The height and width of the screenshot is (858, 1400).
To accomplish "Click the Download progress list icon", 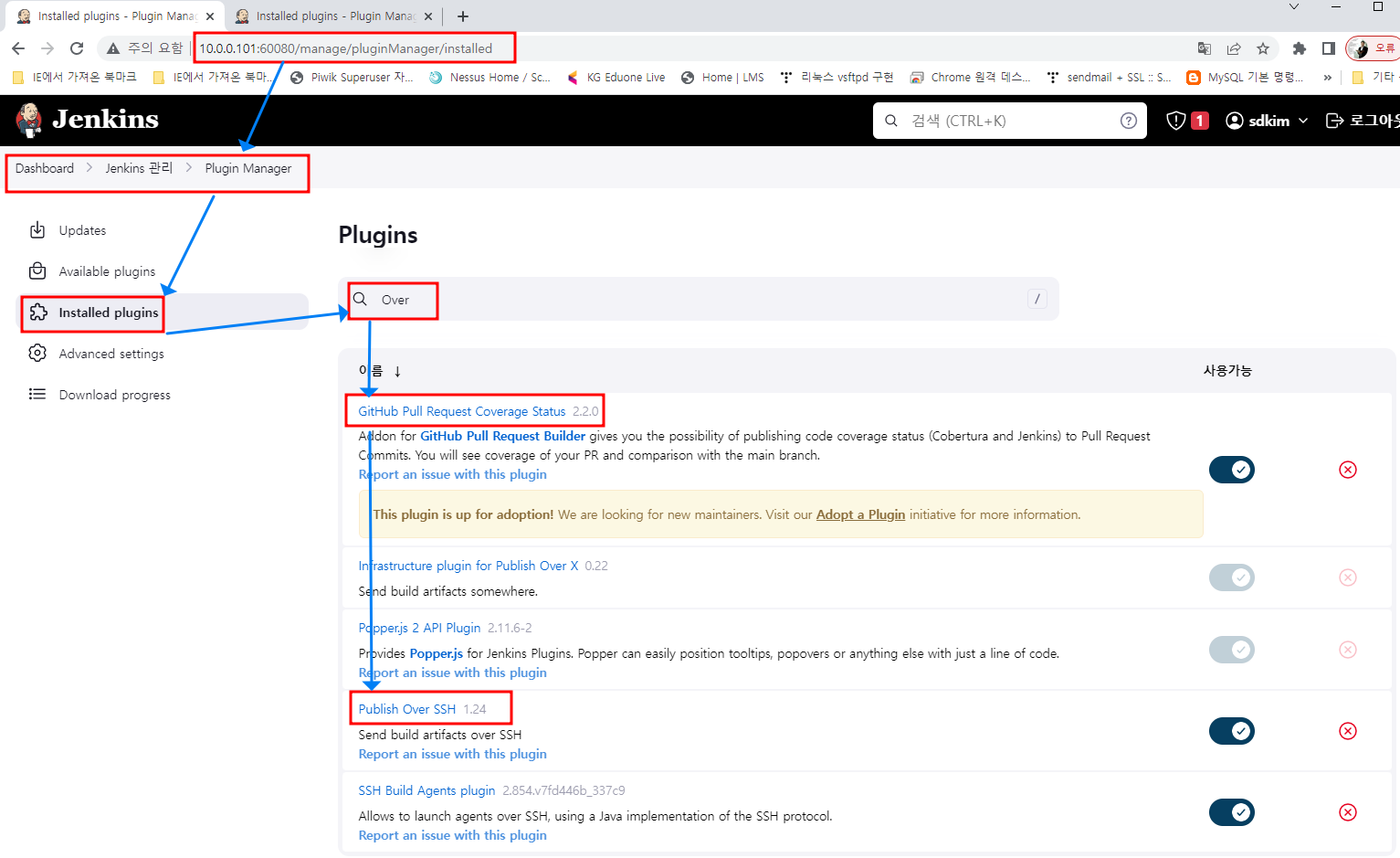I will coord(37,395).
